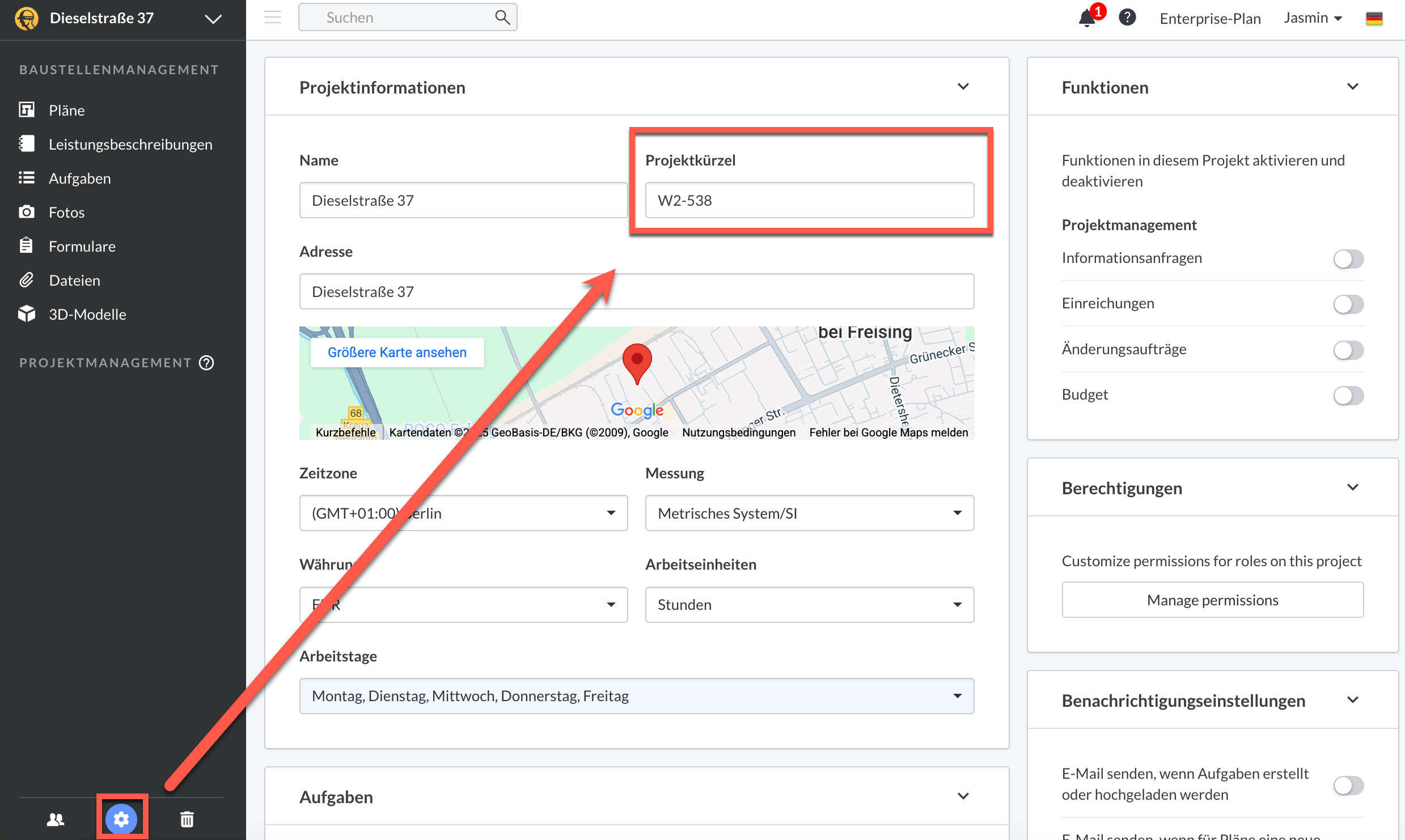Toggle e-mail when Aufgaben are created
1405x840 pixels.
pos(1348,785)
